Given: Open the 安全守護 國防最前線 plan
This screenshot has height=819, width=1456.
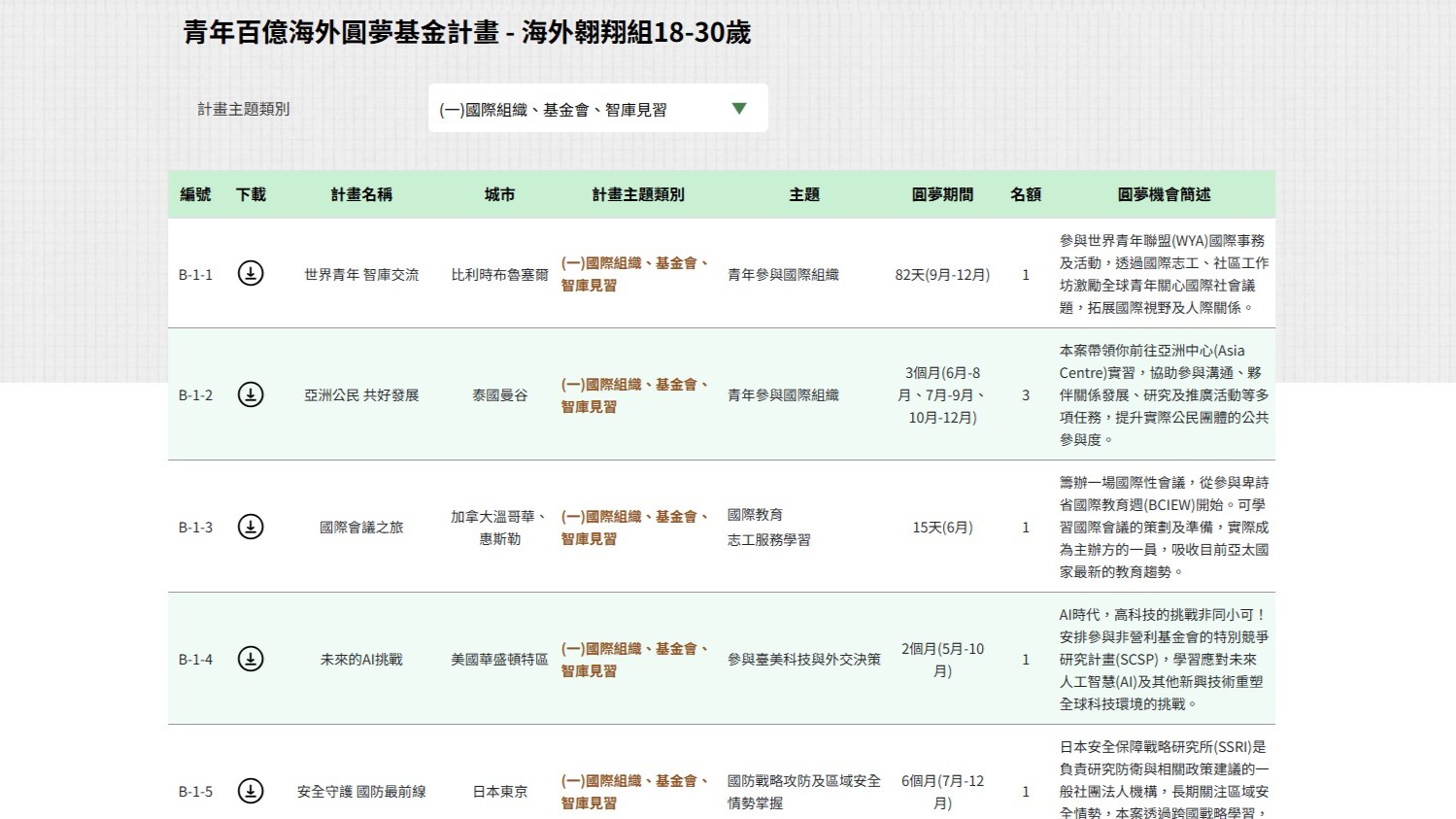Looking at the screenshot, I should point(361,792).
